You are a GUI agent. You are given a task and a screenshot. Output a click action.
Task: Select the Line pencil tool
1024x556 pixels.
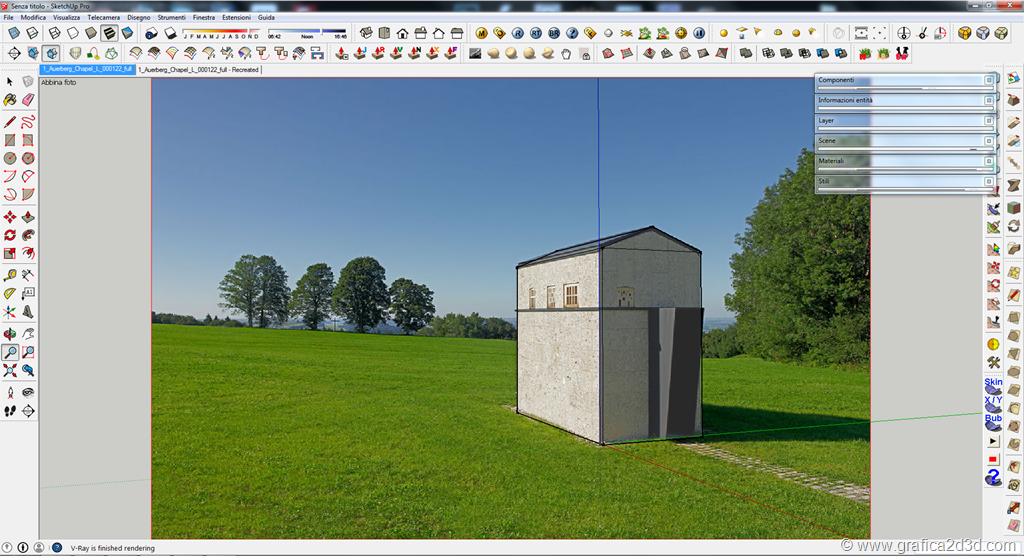tap(10, 121)
